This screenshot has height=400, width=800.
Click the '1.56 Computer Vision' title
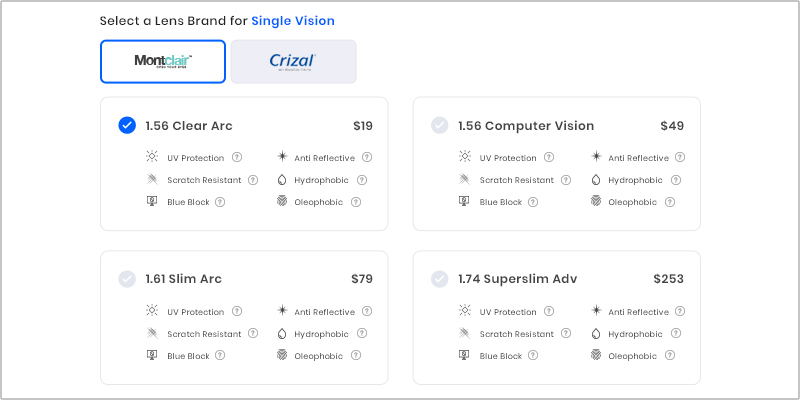click(526, 126)
